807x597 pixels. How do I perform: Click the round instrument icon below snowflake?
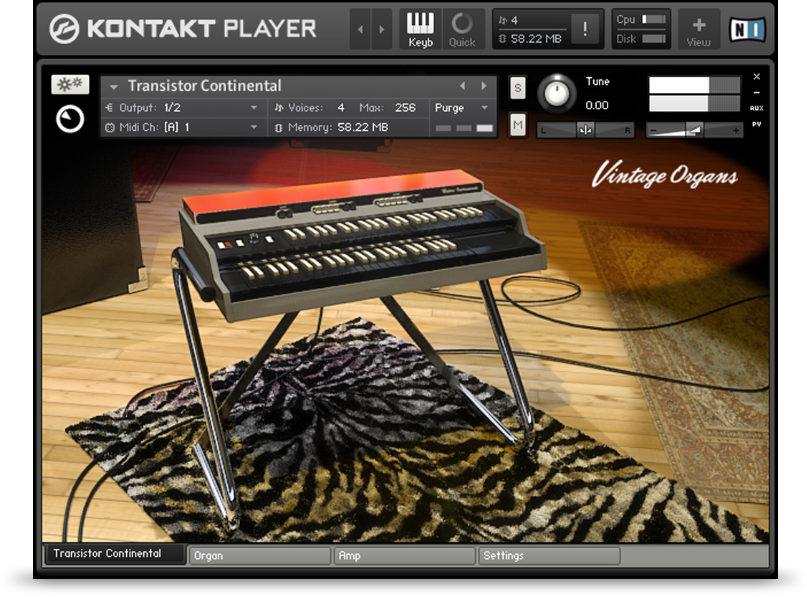coord(69,119)
